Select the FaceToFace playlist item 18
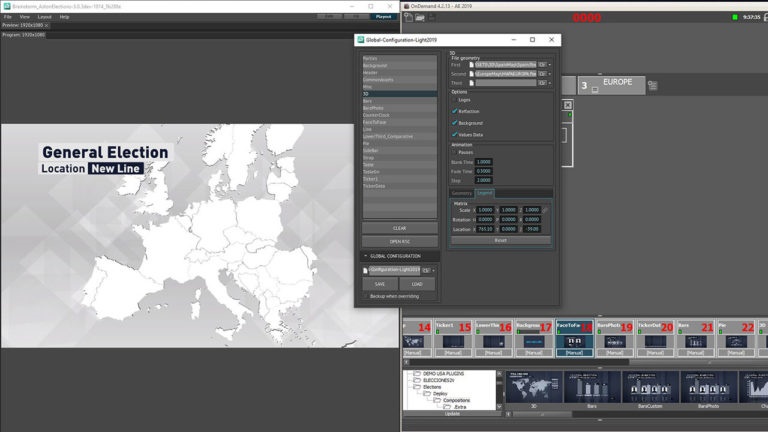Viewport: 768px width, 432px height. [x=574, y=339]
